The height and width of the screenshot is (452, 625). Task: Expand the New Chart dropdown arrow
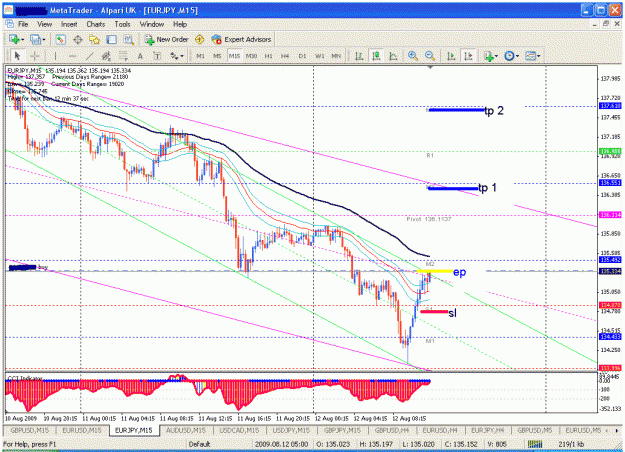pos(23,39)
